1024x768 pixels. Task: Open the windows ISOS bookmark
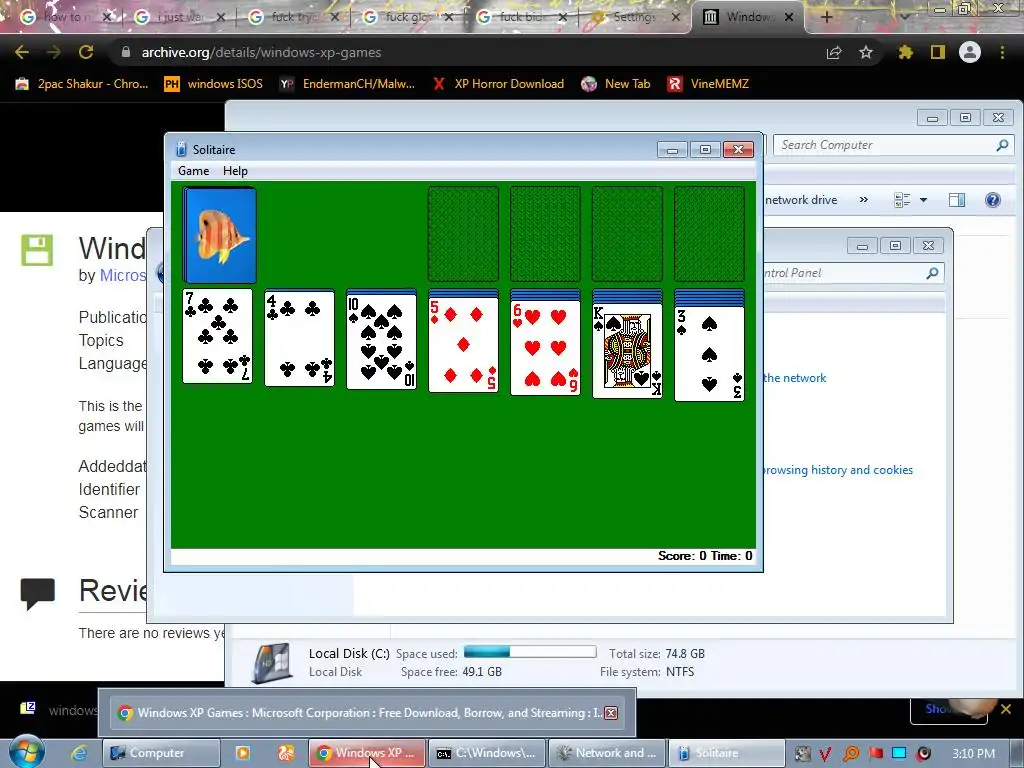214,84
